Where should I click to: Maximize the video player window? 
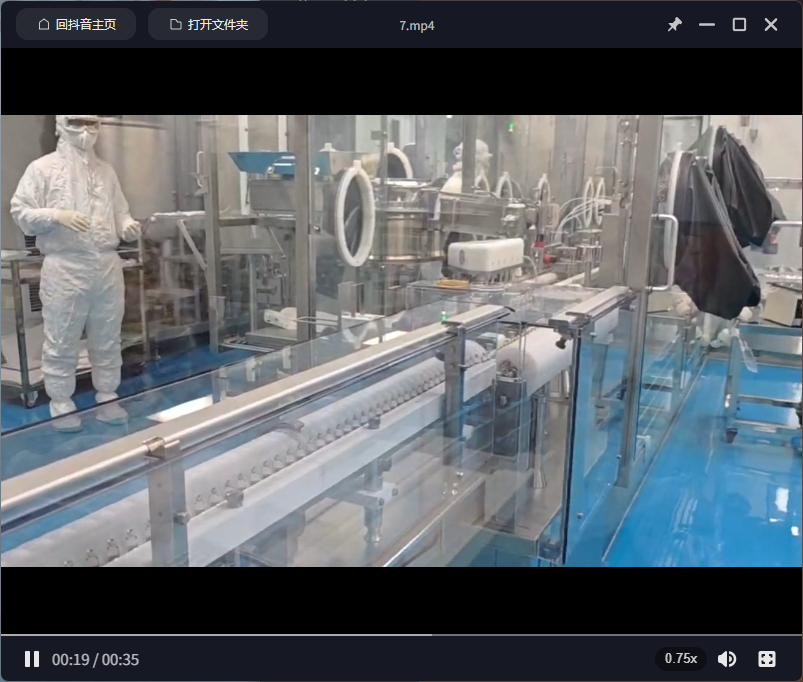tap(739, 25)
